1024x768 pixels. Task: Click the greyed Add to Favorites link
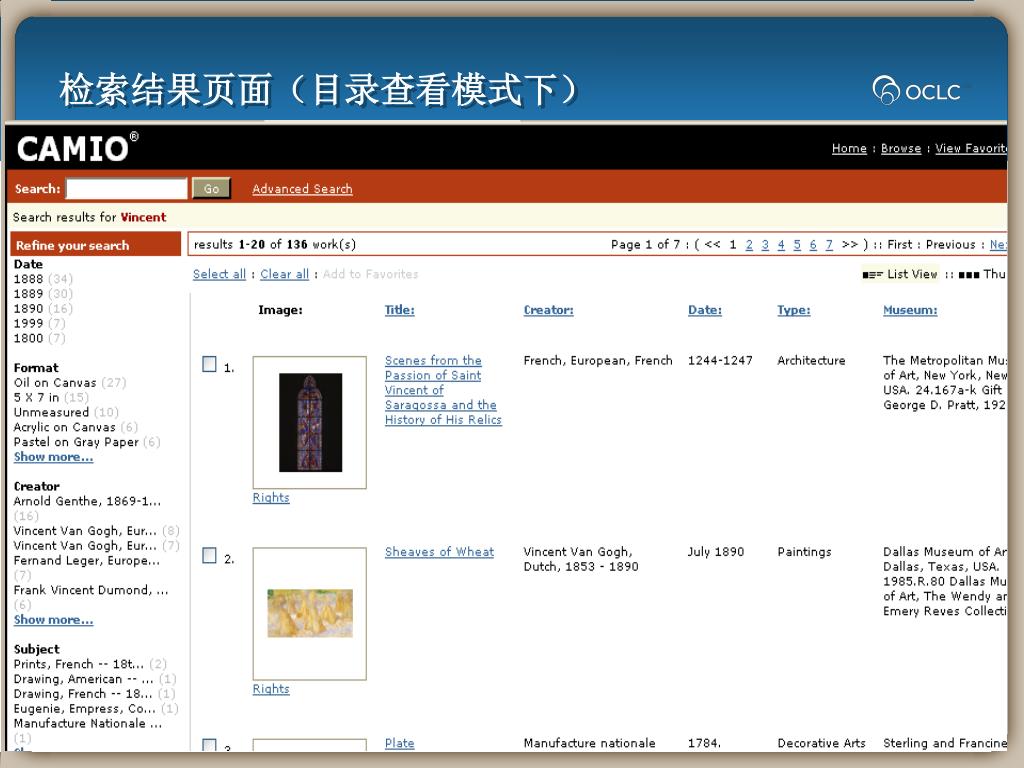(x=370, y=274)
